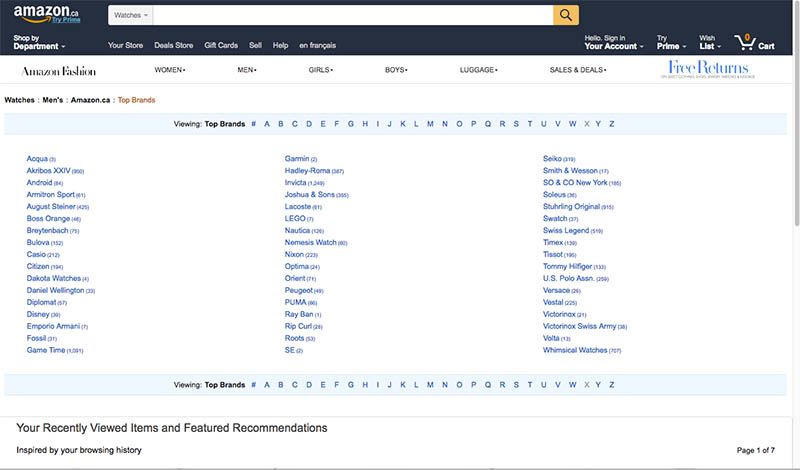Click the Free Returns banner
800x470 pixels.
(x=708, y=69)
